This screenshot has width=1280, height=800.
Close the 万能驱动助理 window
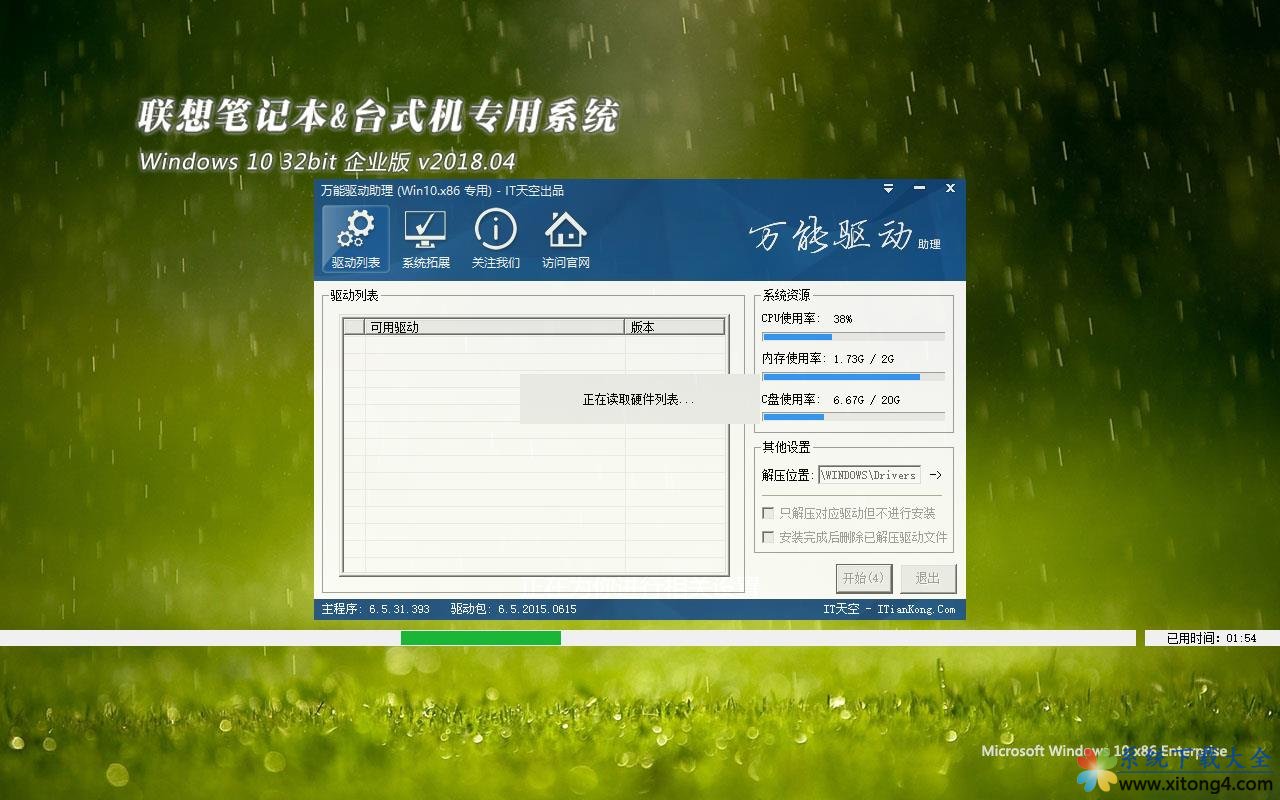tap(950, 189)
